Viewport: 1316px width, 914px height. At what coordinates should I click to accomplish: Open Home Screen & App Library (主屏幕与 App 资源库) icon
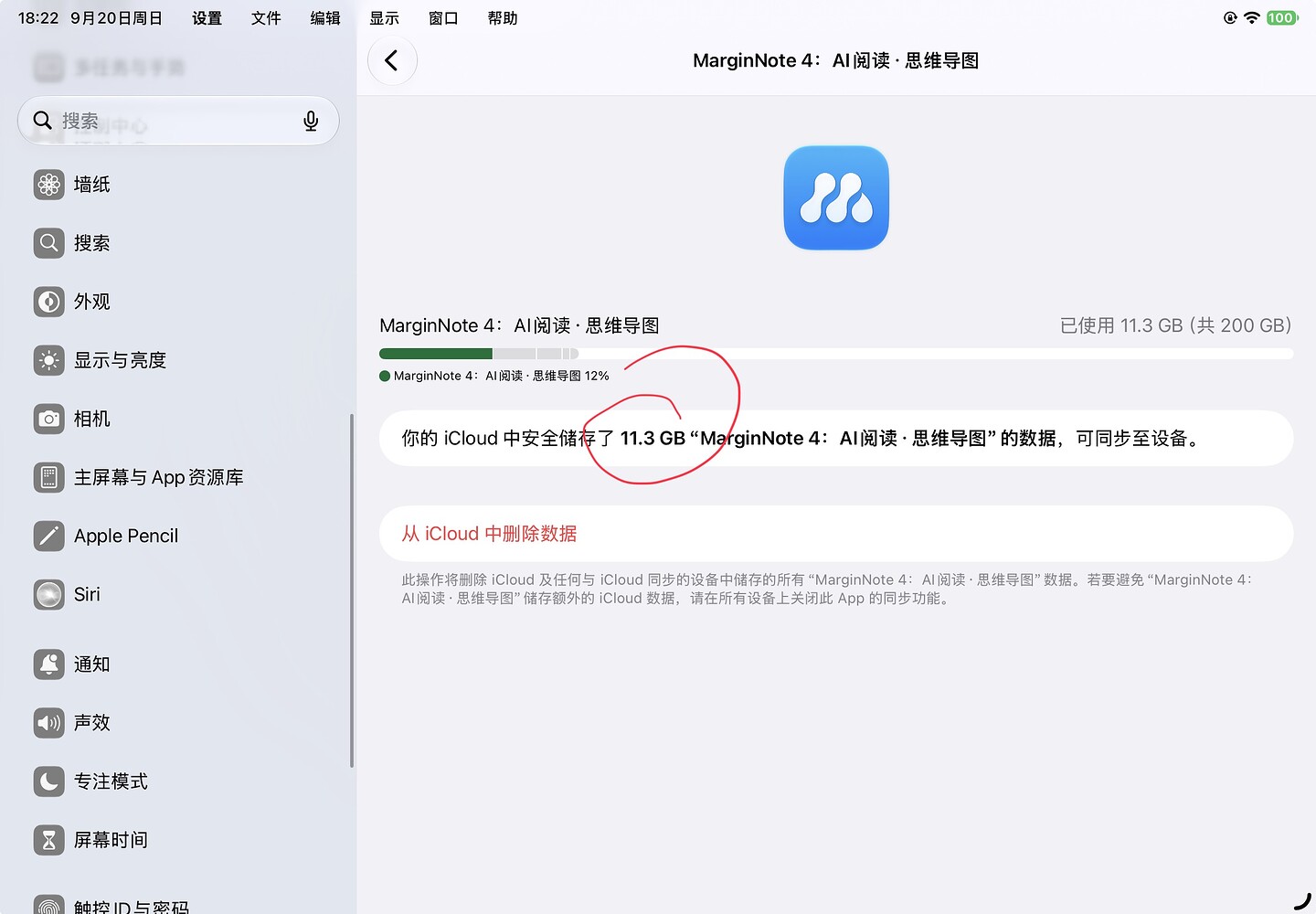[49, 477]
